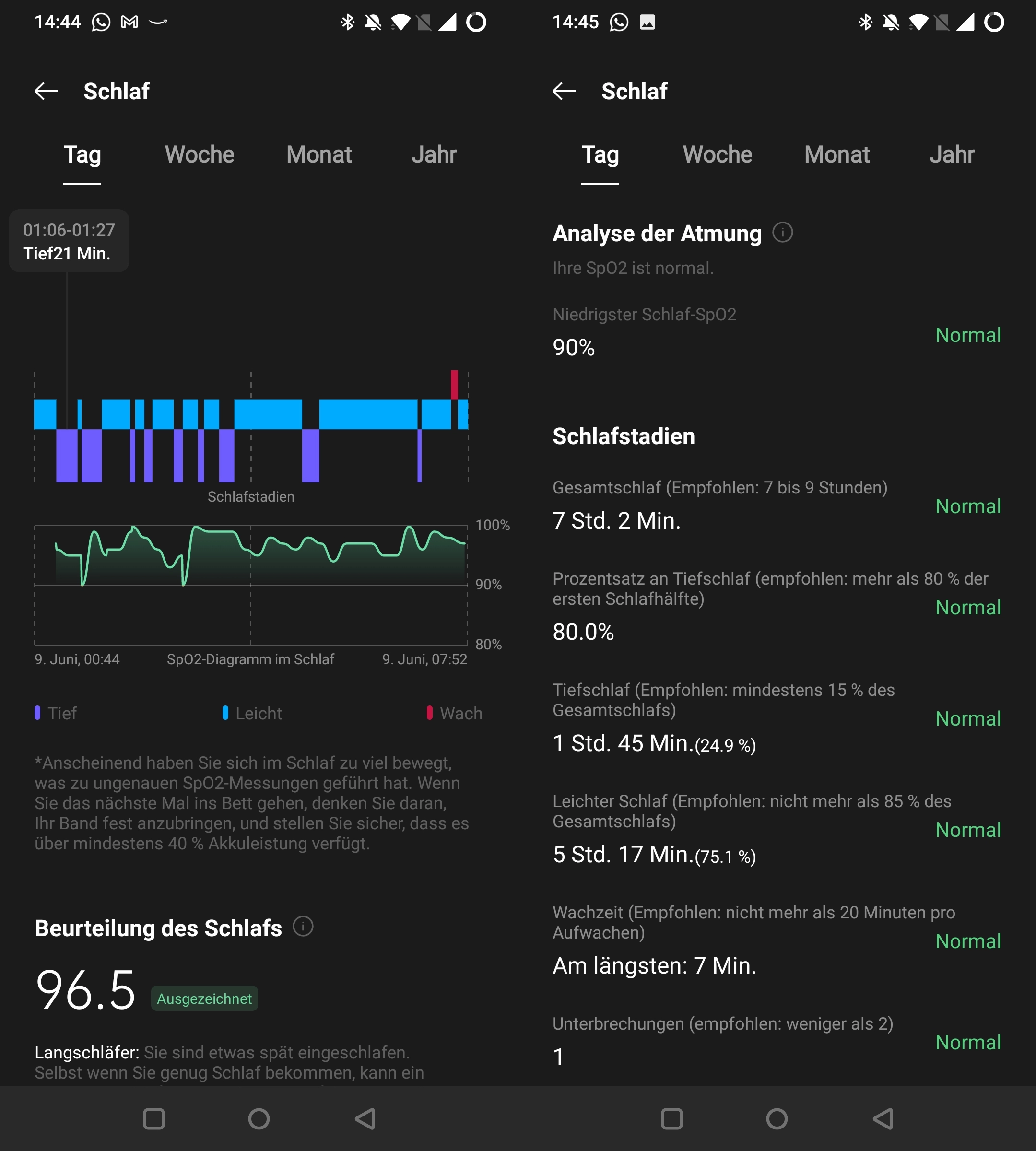Tap purple Tief legend swatch
The width and height of the screenshot is (1036, 1151).
(x=37, y=713)
